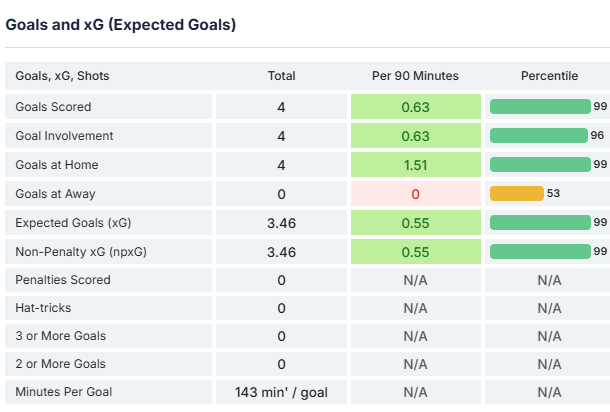The image size is (610, 412).
Task: Click the red Goals at Away per-90 cell
Action: [x=415, y=194]
